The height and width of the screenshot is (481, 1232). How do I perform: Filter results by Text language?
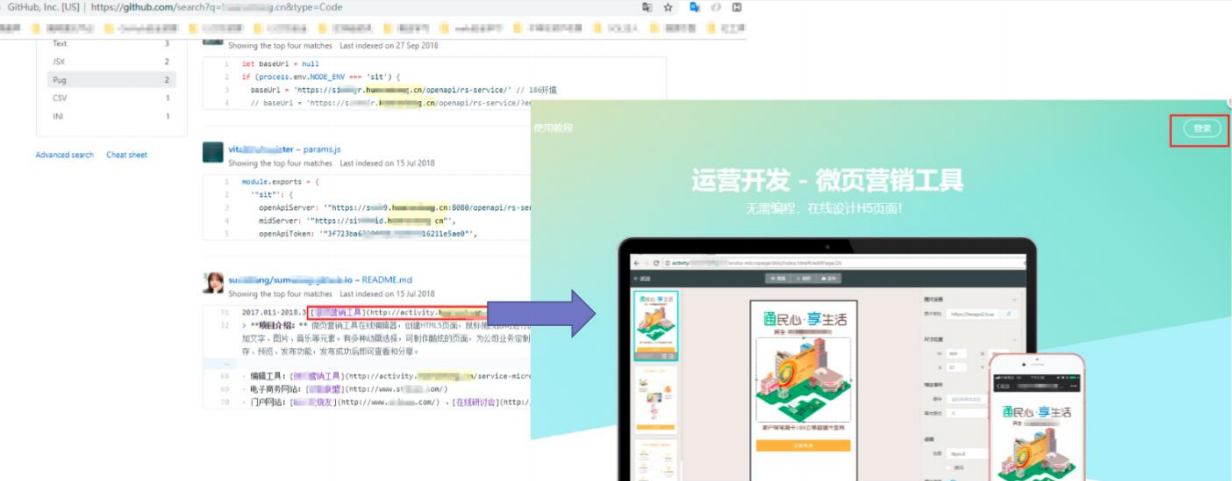[x=112, y=44]
